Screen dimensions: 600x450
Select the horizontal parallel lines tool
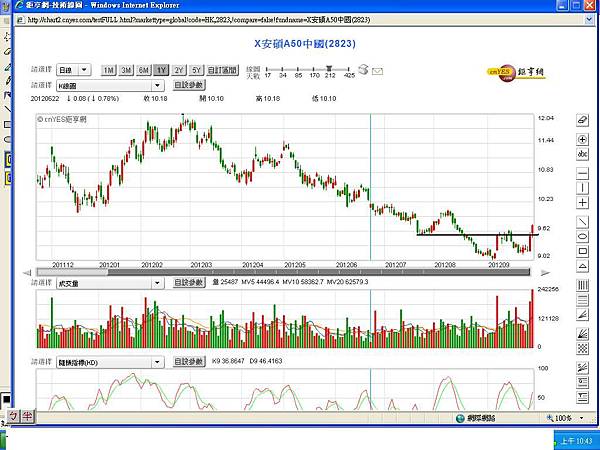click(582, 300)
